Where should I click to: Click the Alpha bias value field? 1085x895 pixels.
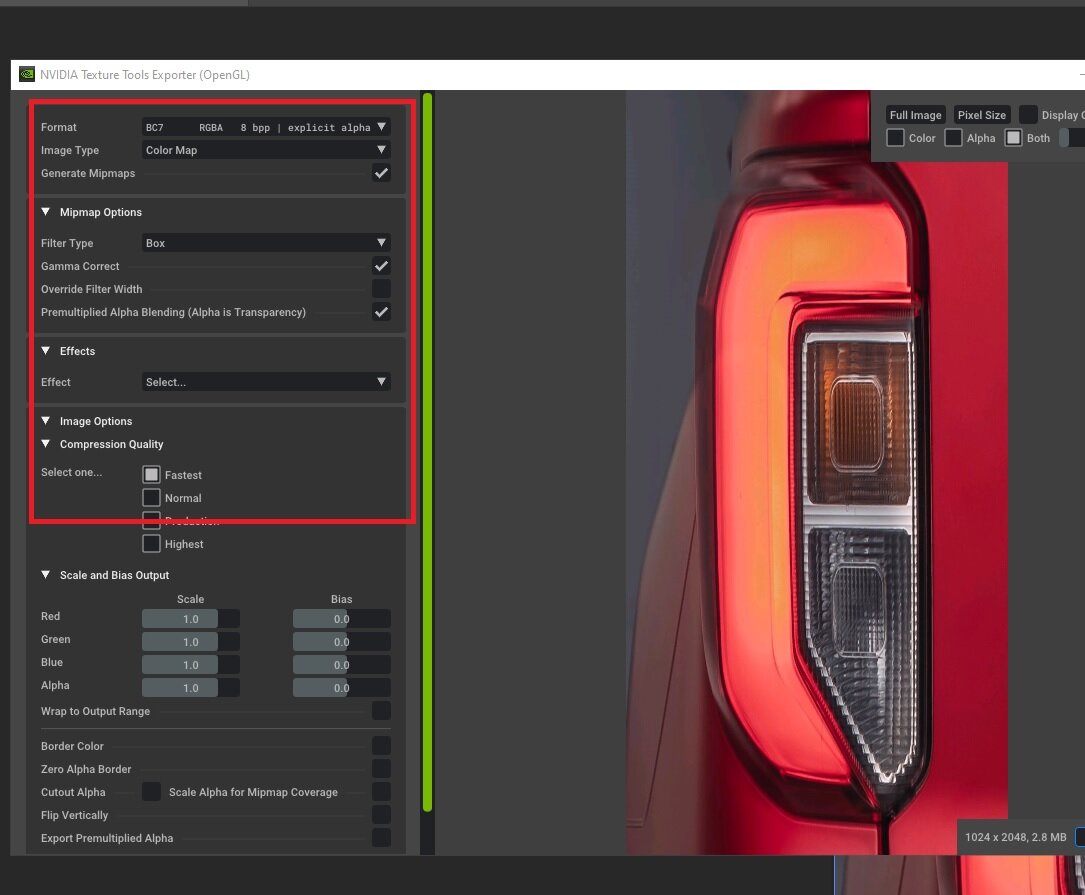(x=341, y=688)
